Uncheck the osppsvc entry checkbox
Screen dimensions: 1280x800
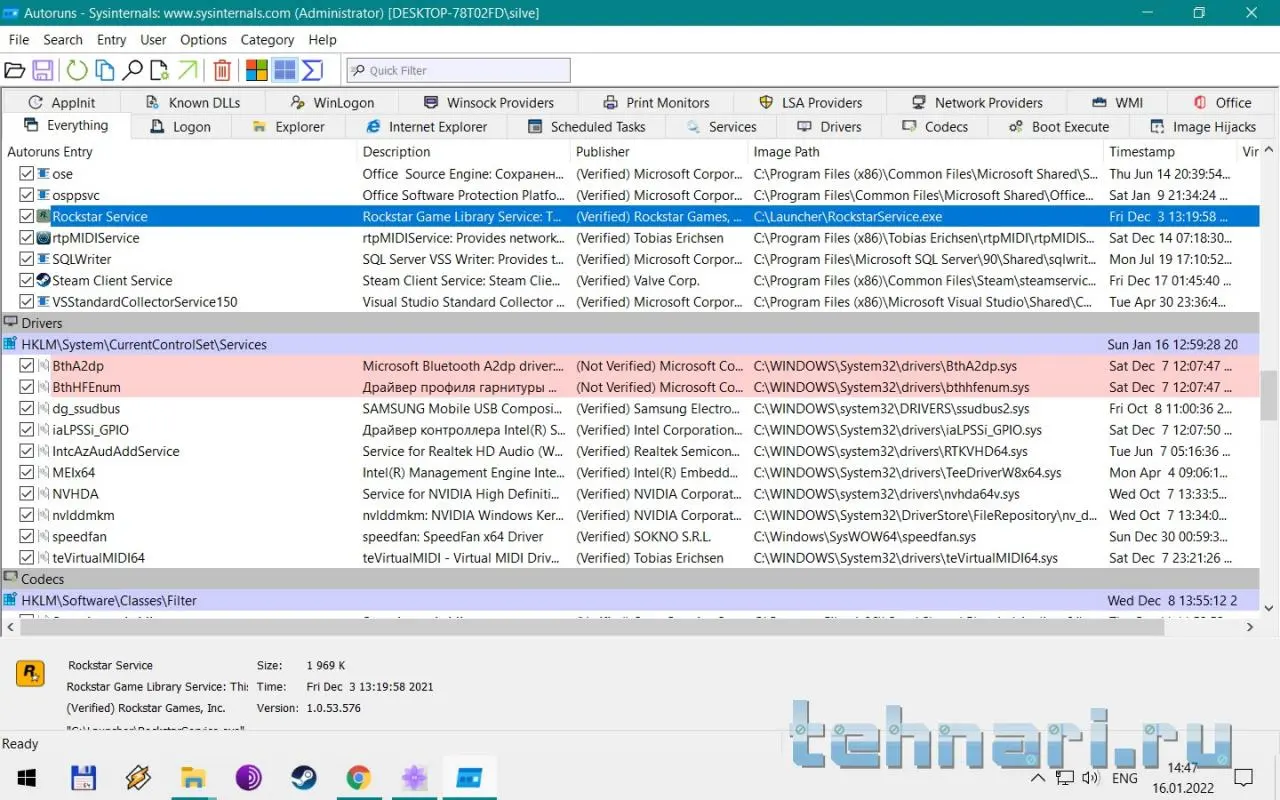coord(27,195)
